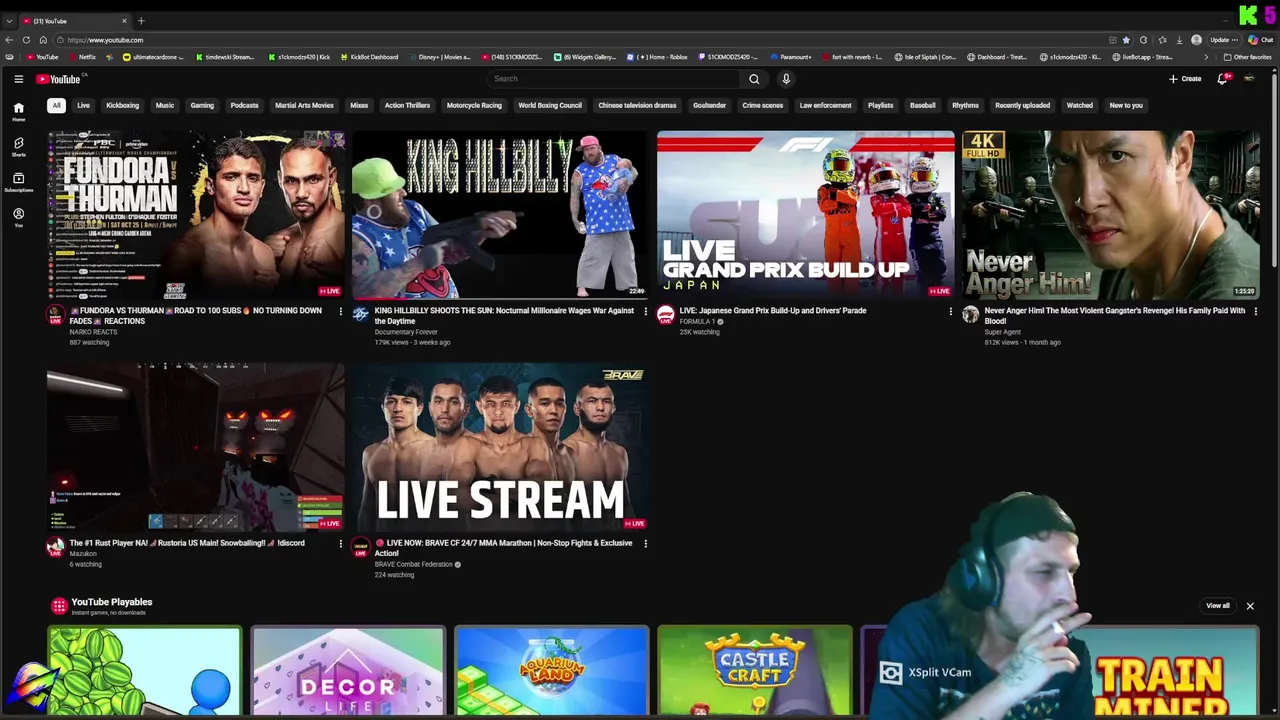Click the browser back arrow
This screenshot has width=1280, height=720.
9,40
